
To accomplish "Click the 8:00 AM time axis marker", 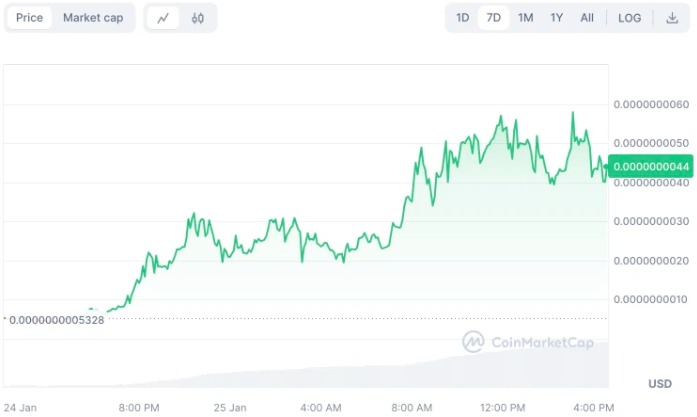I will pyautogui.click(x=411, y=407).
